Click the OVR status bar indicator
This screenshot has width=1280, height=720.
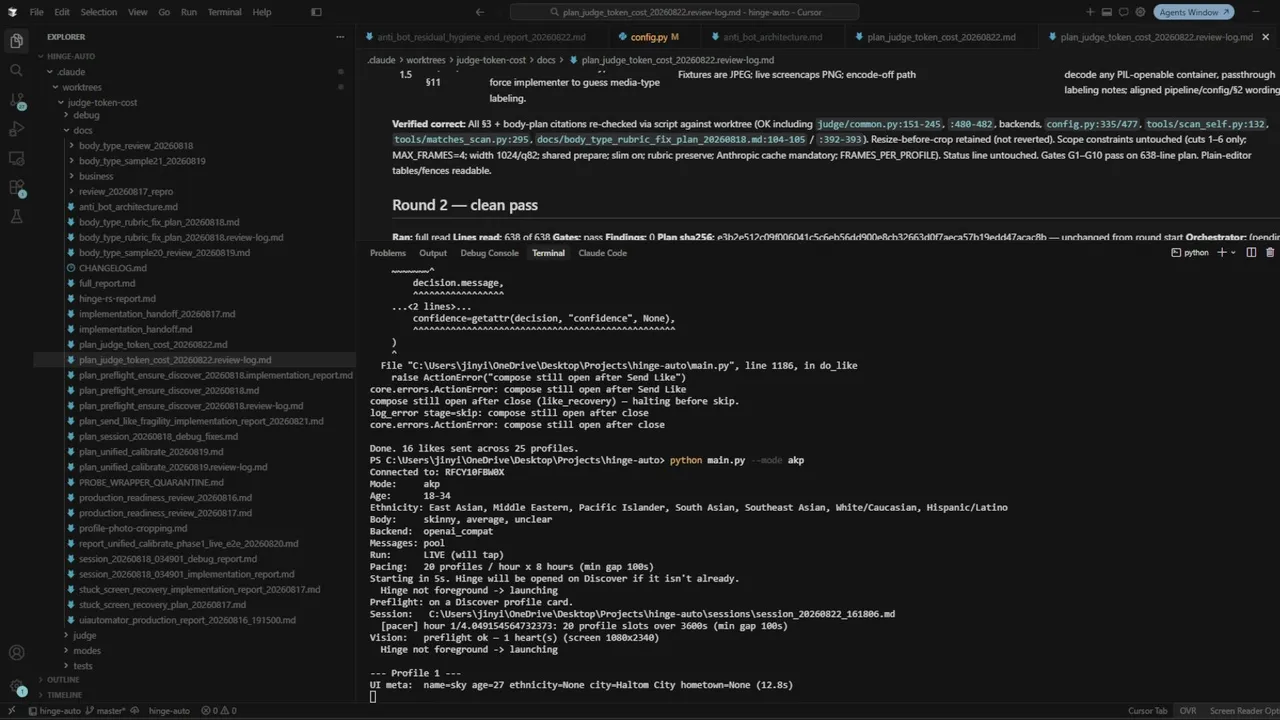[1188, 711]
